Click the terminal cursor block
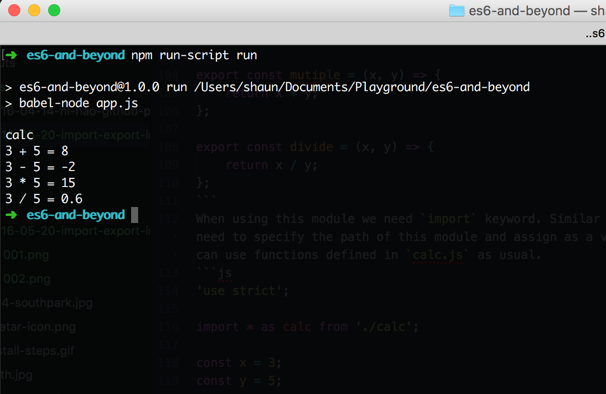Screen dimensions: 606x394 134,215
